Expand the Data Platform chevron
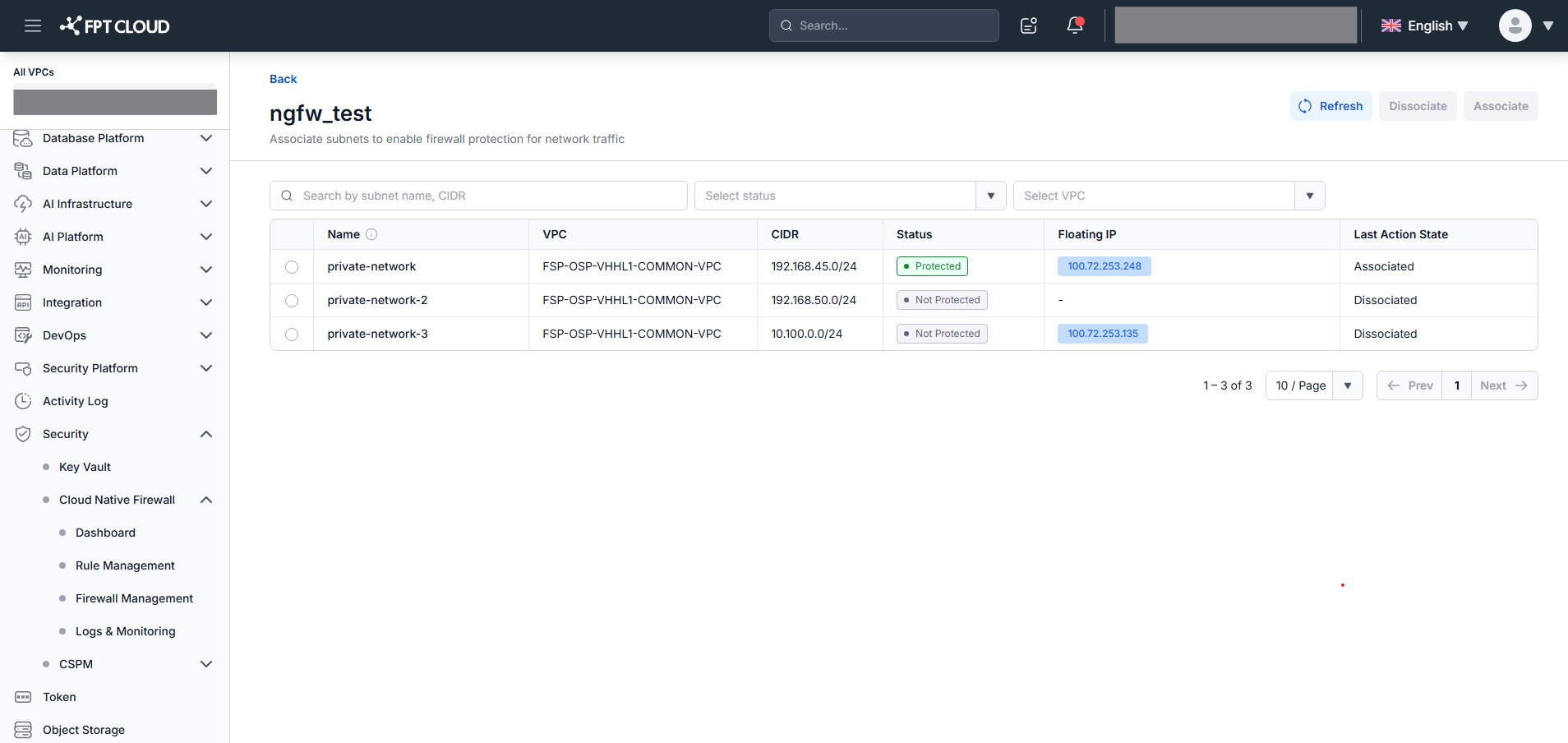The height and width of the screenshot is (743, 1568). pos(206,171)
